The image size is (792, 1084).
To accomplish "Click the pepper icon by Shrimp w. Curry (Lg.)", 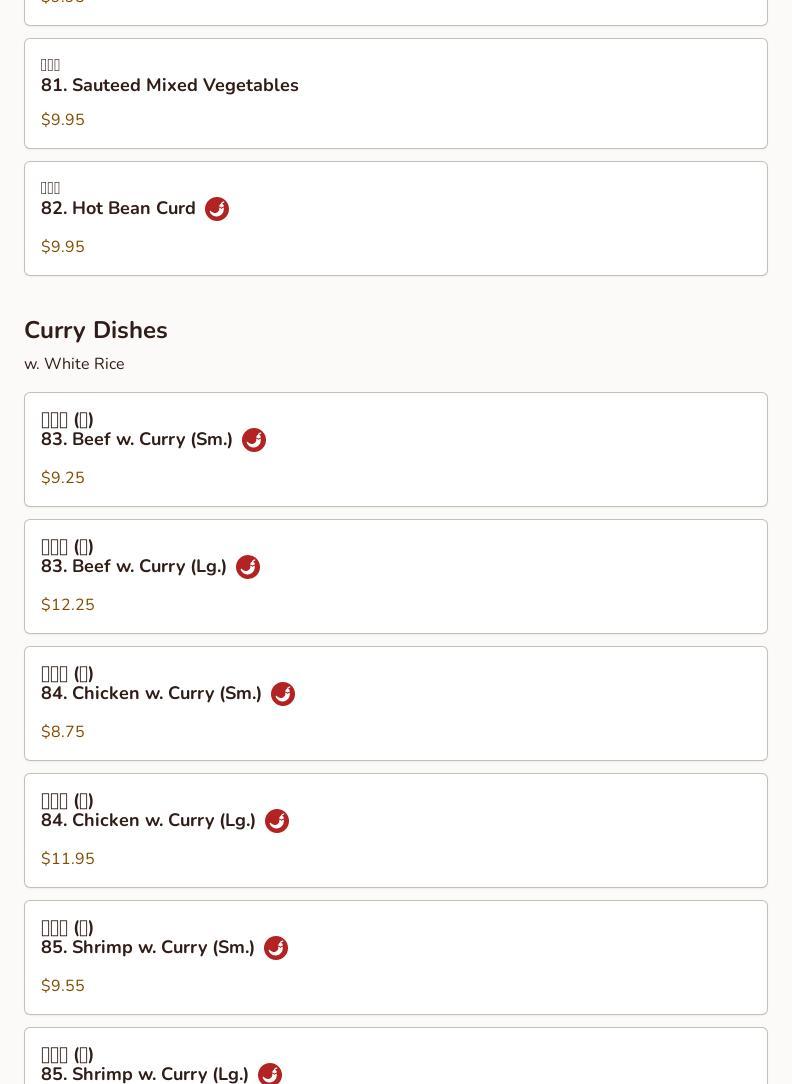I will pyautogui.click(x=270, y=1074).
